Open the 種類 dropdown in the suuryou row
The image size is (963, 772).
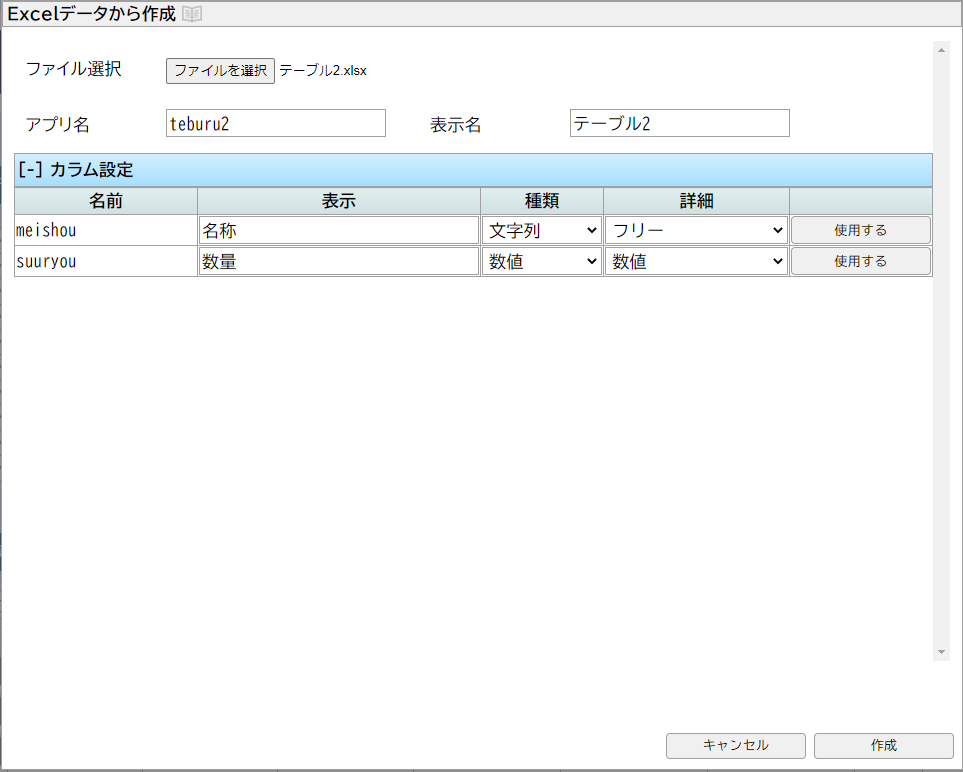[x=541, y=262]
